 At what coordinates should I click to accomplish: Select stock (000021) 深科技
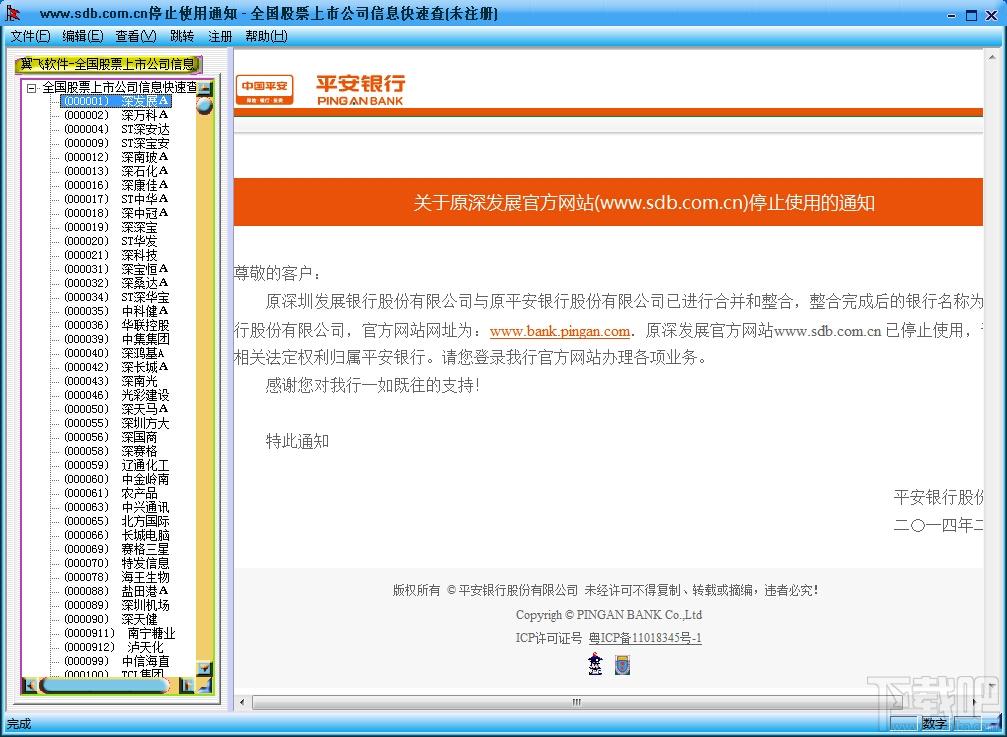click(x=110, y=255)
